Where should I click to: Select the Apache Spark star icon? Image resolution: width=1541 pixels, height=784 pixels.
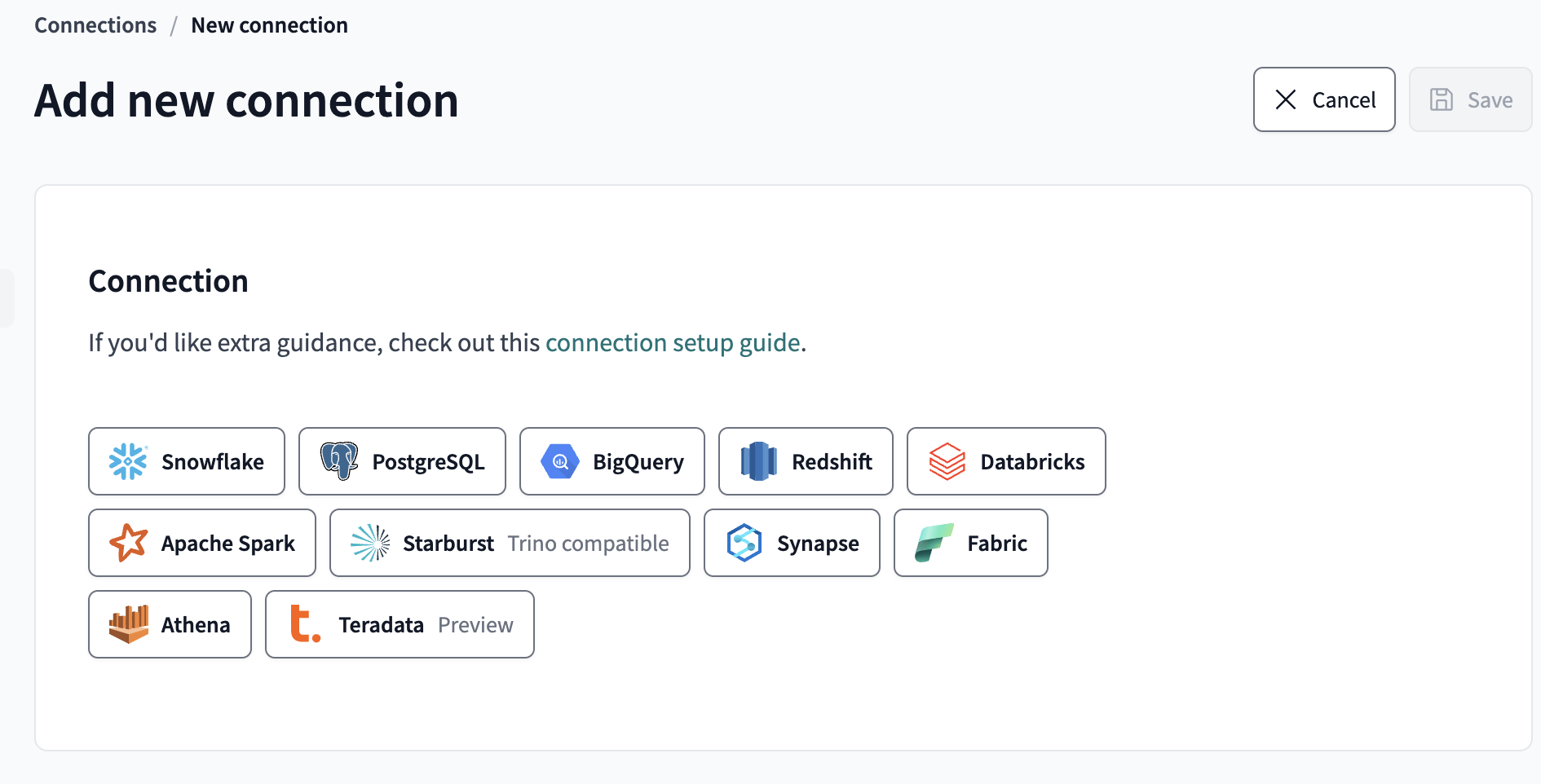129,543
